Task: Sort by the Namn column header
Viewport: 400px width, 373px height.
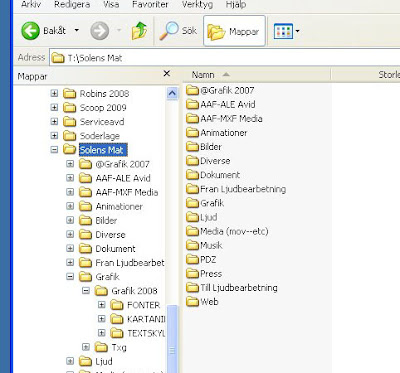Action: (257, 75)
